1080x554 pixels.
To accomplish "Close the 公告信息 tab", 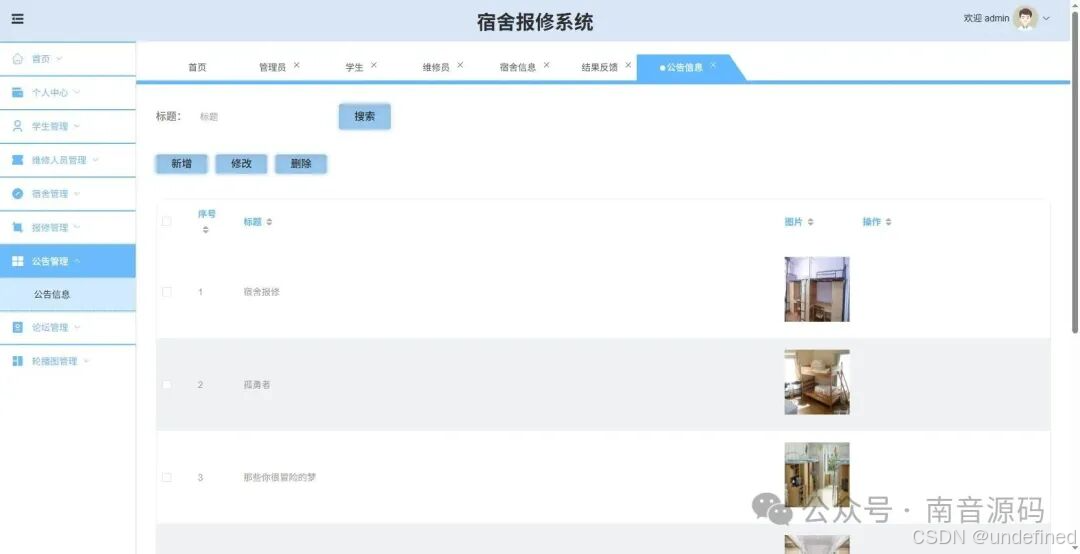I will (x=713, y=65).
